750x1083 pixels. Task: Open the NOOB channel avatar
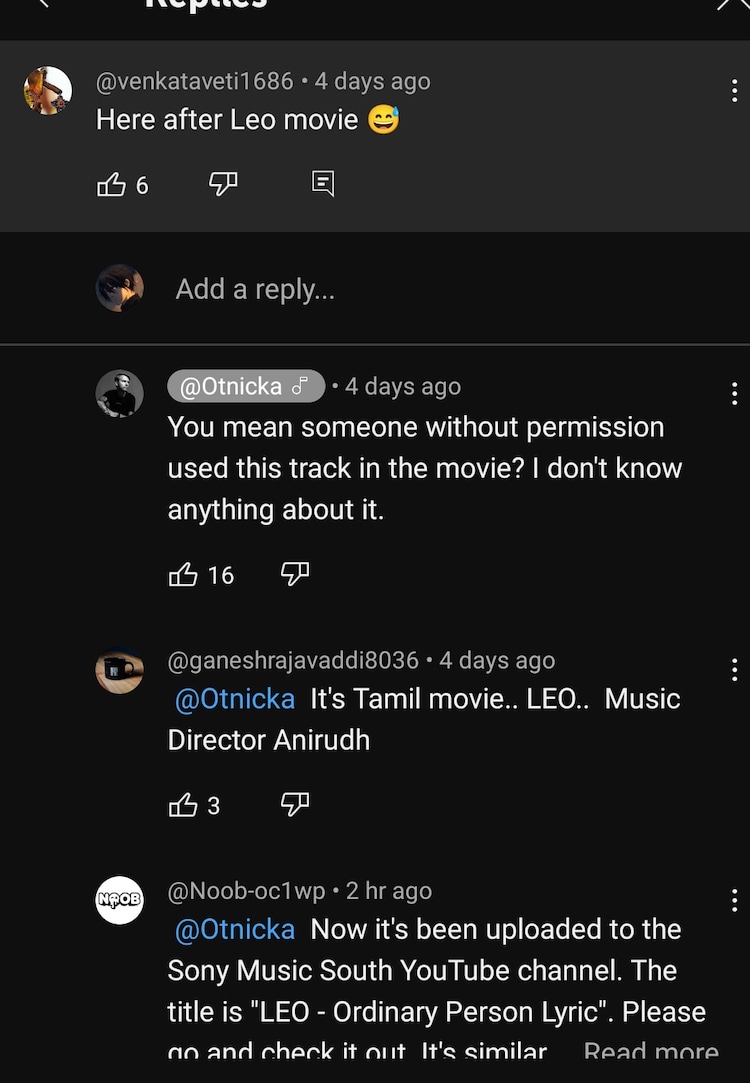coord(119,900)
